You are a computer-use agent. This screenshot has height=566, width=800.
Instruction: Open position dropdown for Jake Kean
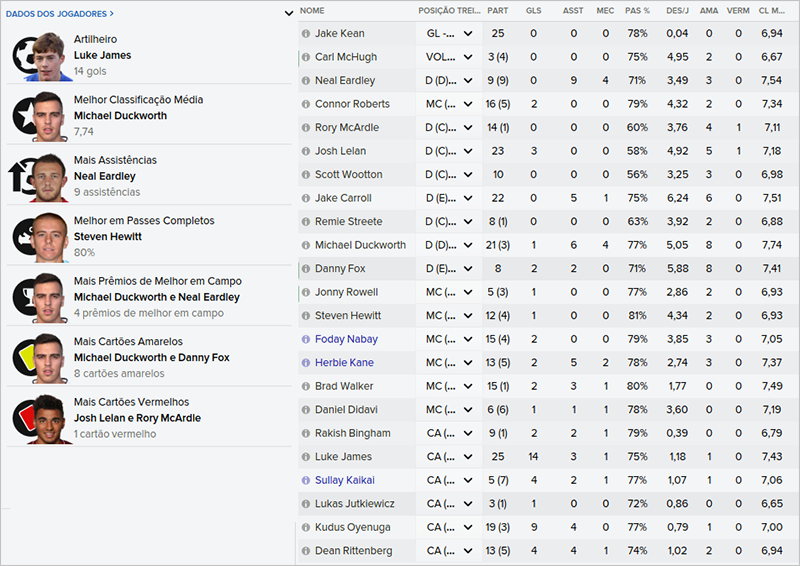coord(467,33)
